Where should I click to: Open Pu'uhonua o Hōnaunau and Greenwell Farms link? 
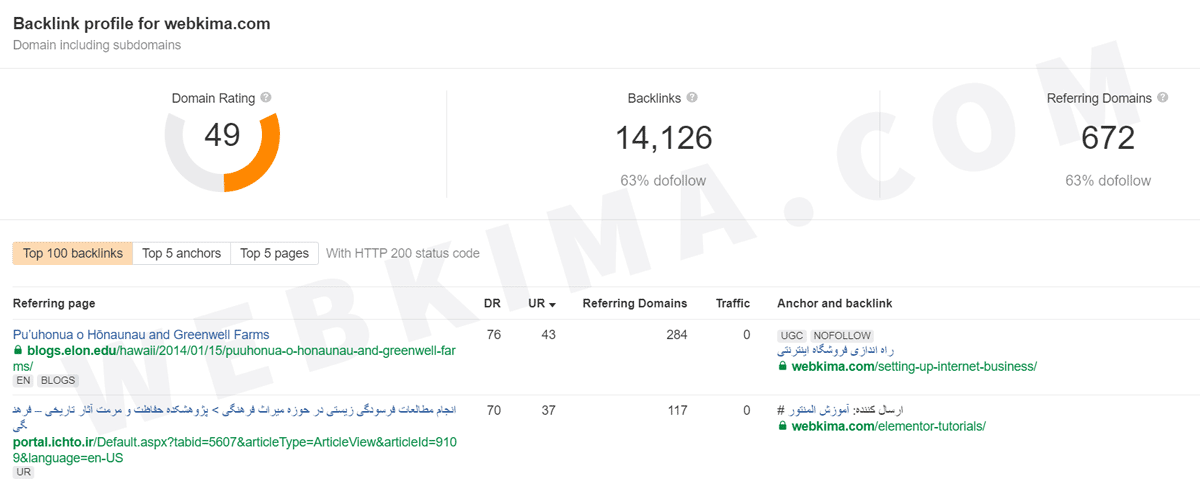tap(141, 335)
